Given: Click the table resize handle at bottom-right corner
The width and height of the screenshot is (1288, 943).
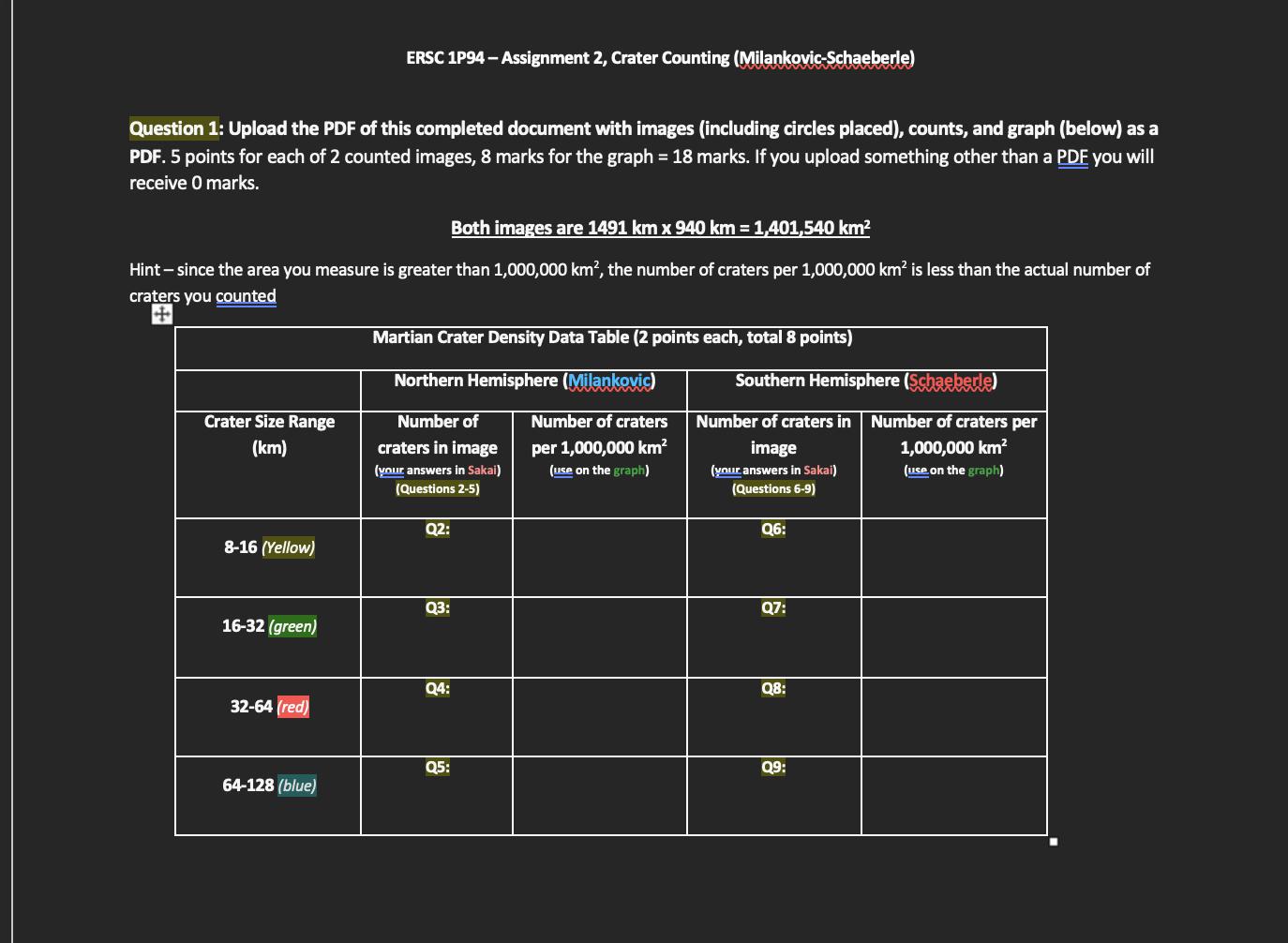Looking at the screenshot, I should (x=1054, y=842).
